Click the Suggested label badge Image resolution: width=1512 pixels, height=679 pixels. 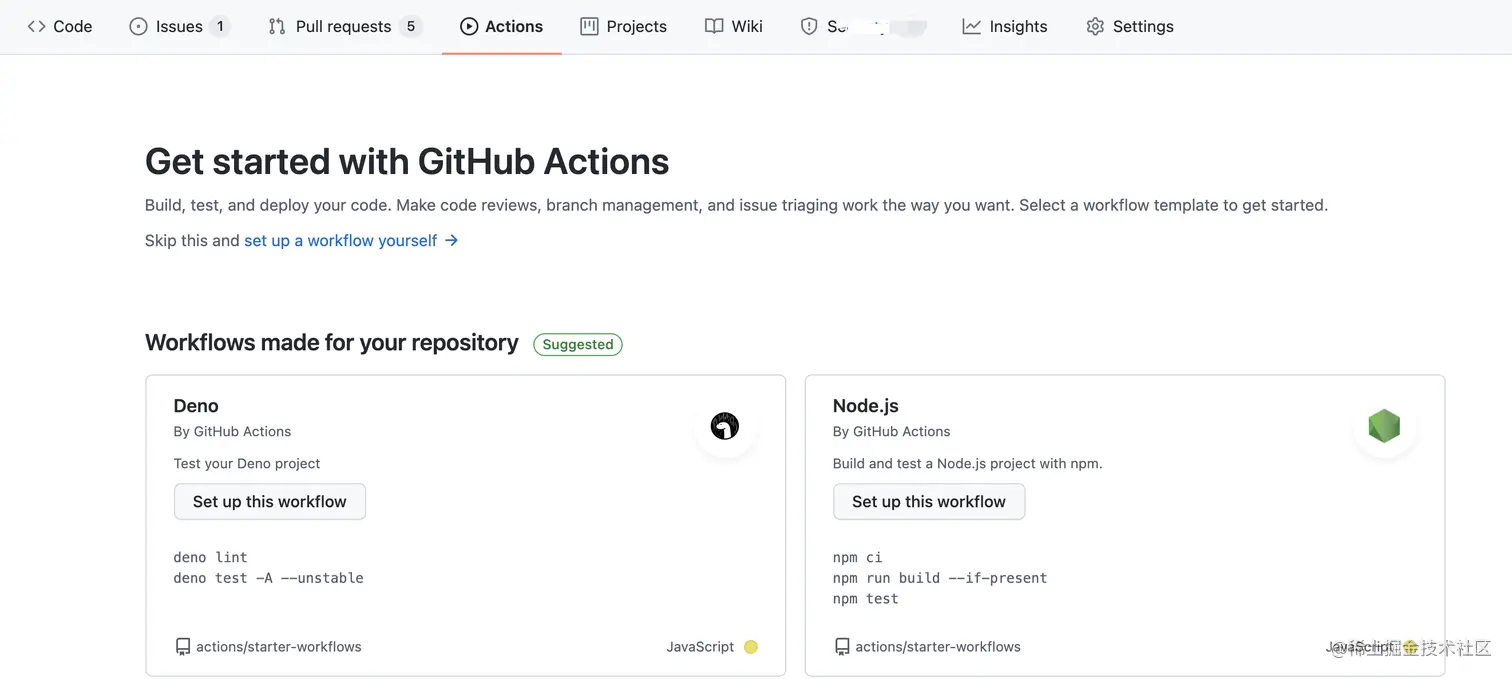pyautogui.click(x=578, y=344)
